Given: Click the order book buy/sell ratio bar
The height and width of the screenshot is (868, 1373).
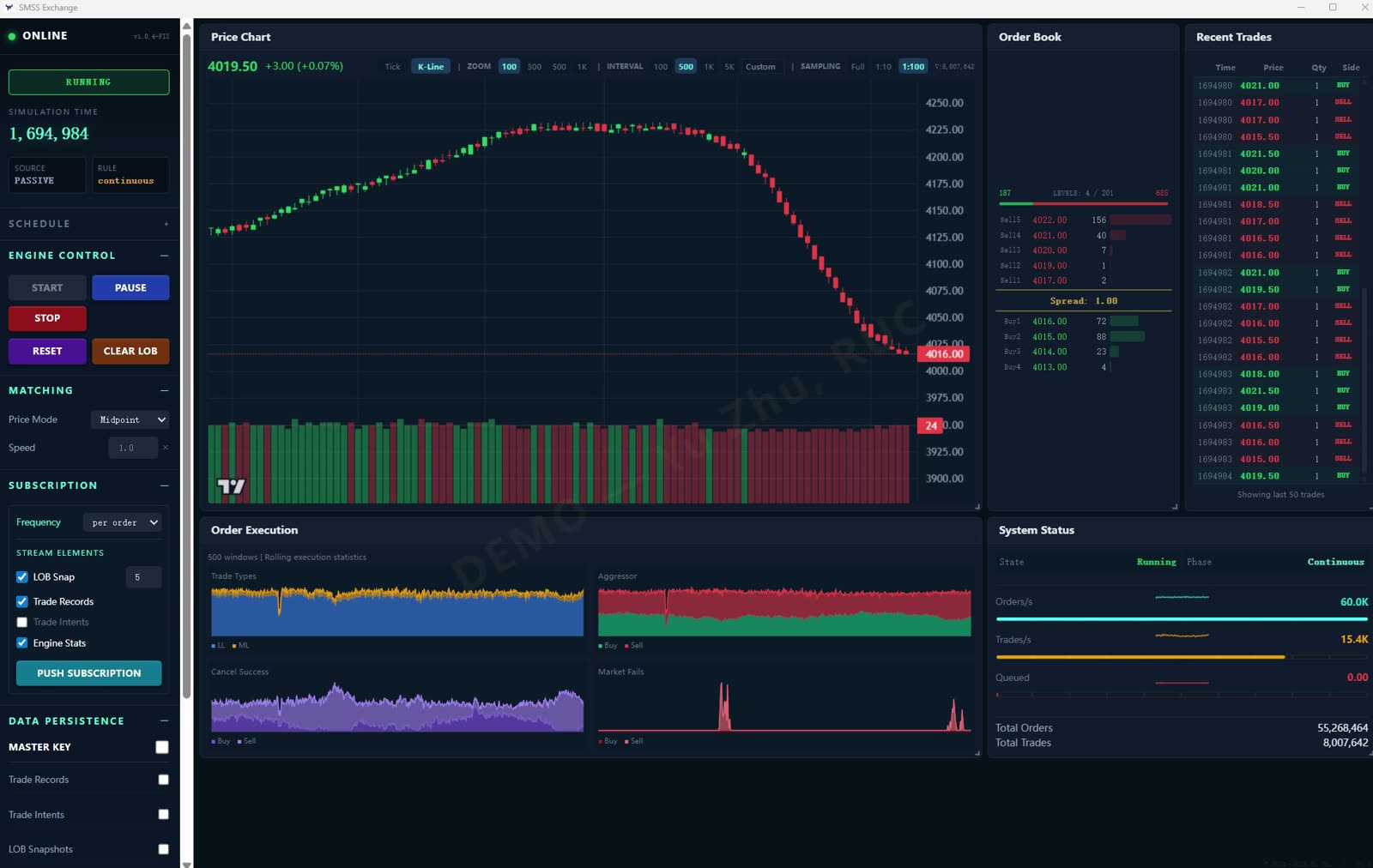Looking at the screenshot, I should tap(1083, 203).
